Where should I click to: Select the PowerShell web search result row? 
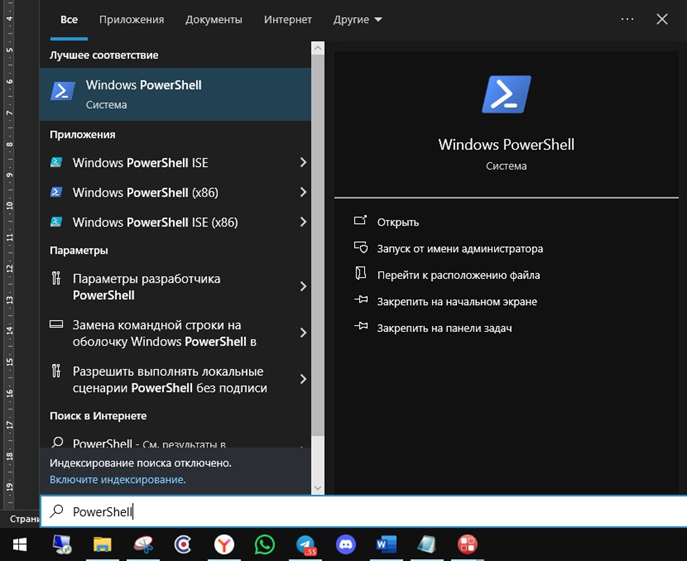coord(175,441)
